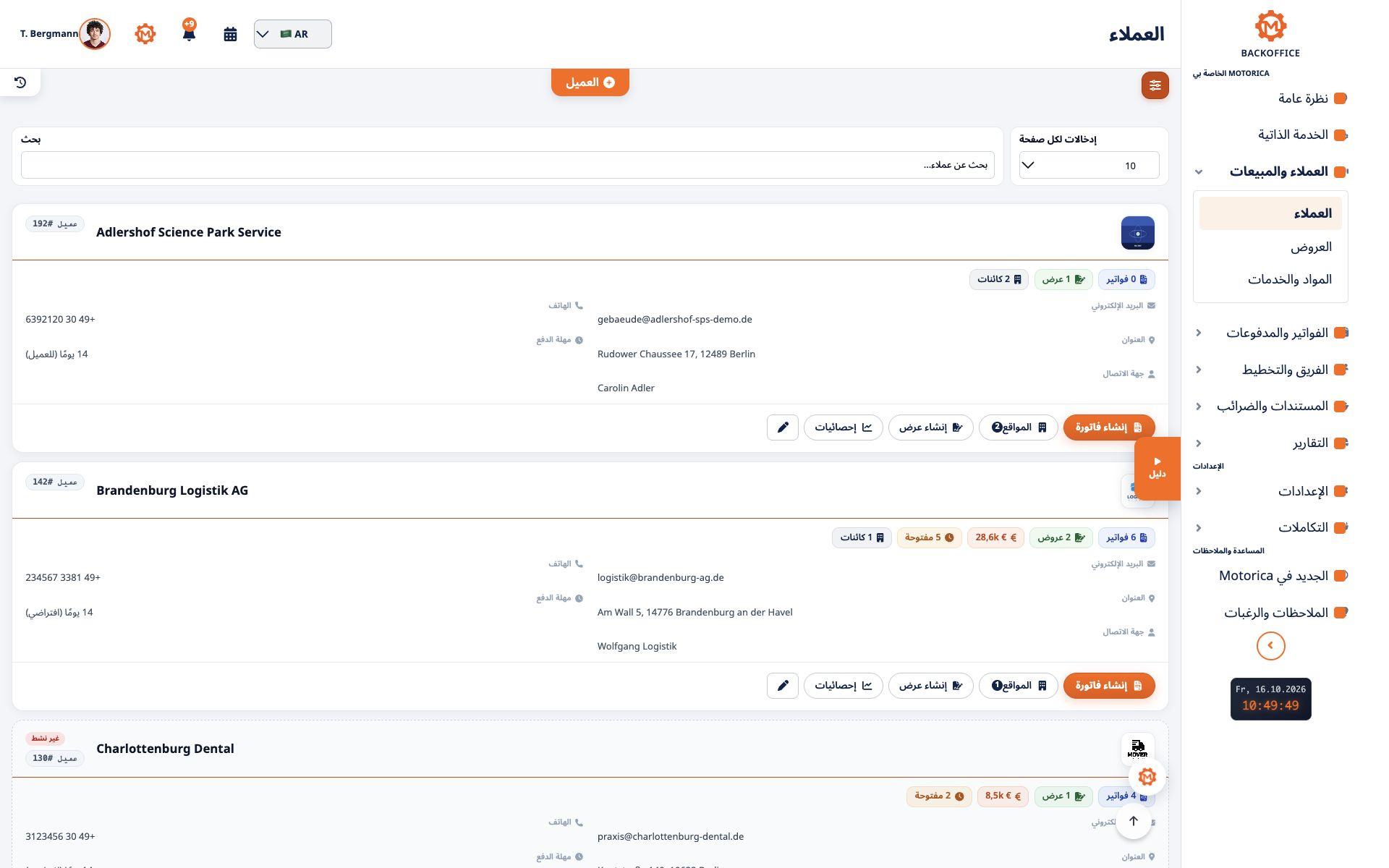Open نظرة عامة in the sidebar
The height and width of the screenshot is (868, 1389).
tap(1270, 98)
